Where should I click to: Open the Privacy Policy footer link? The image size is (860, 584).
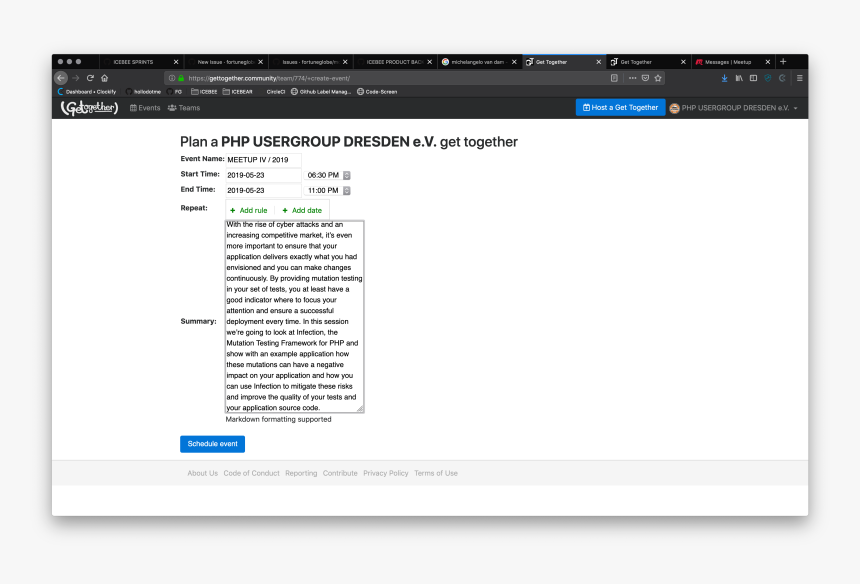click(x=386, y=473)
